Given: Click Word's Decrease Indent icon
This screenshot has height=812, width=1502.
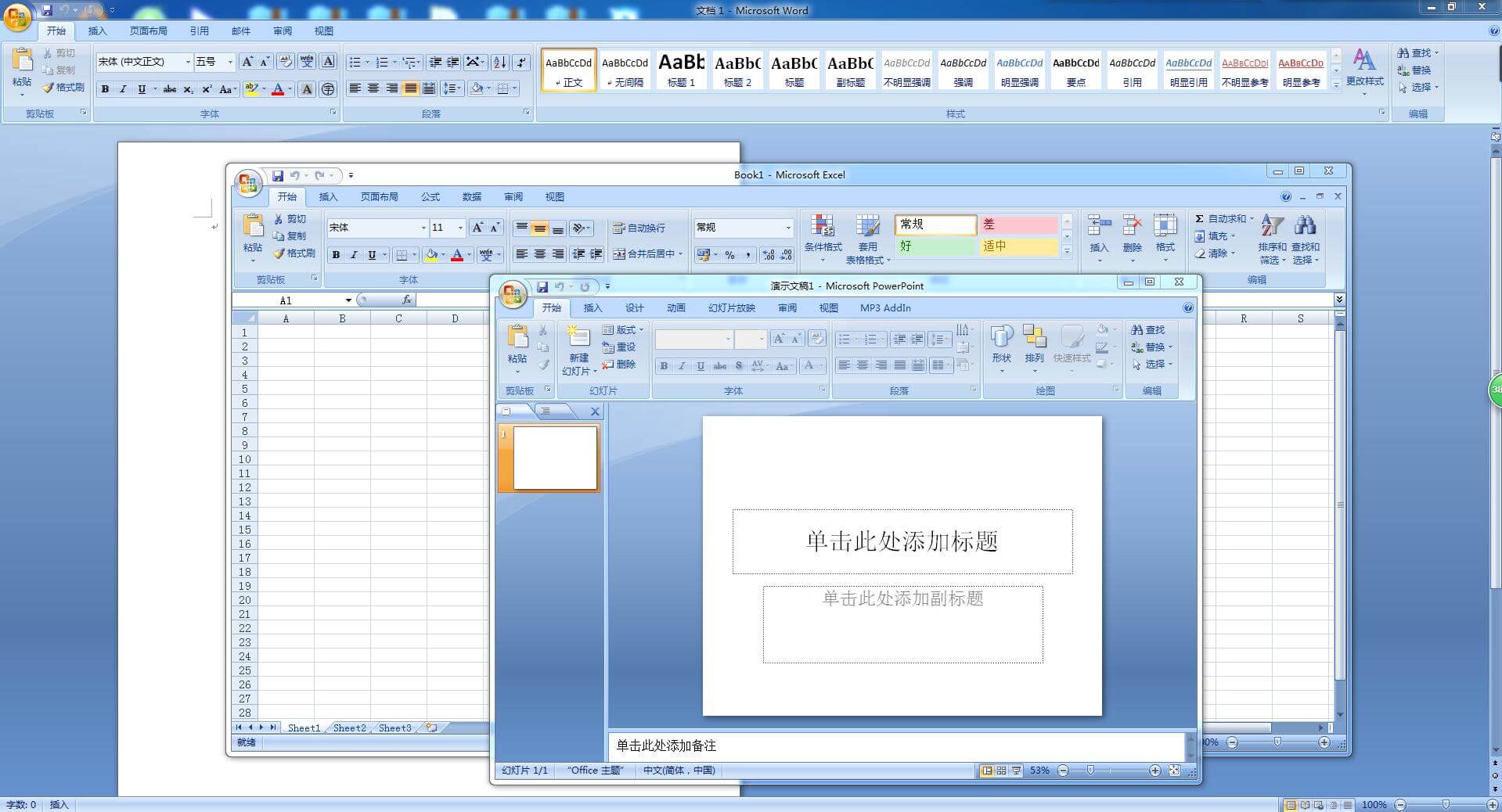Looking at the screenshot, I should pos(435,62).
